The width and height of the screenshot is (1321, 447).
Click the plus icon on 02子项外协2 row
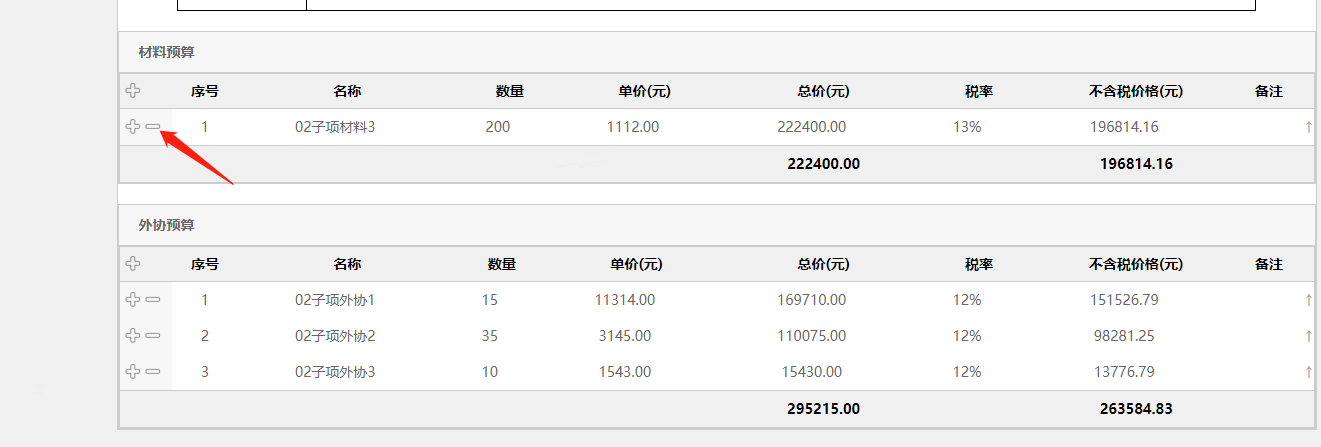[x=133, y=335]
